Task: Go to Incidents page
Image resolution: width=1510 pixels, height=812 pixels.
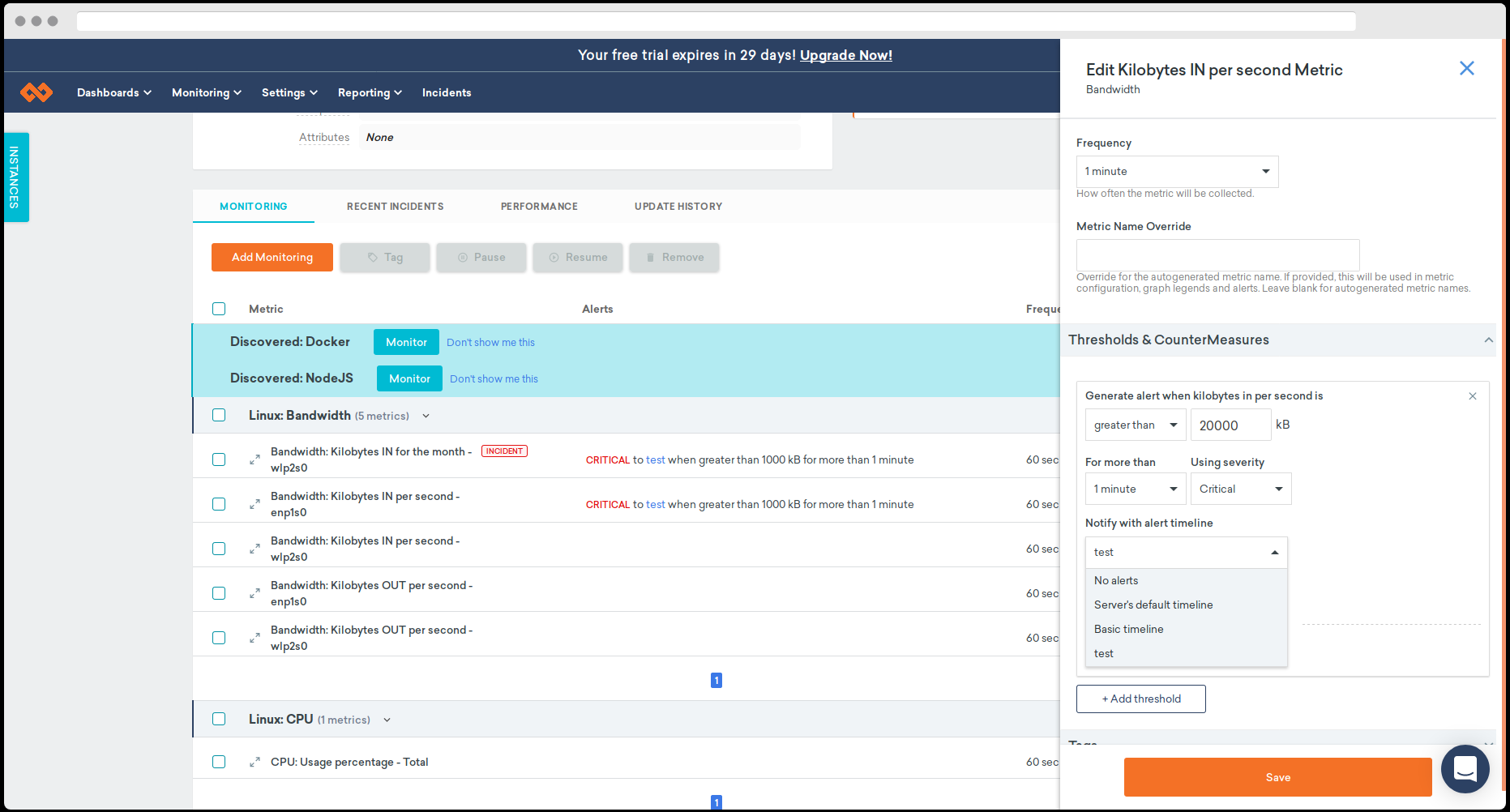Action: [447, 92]
